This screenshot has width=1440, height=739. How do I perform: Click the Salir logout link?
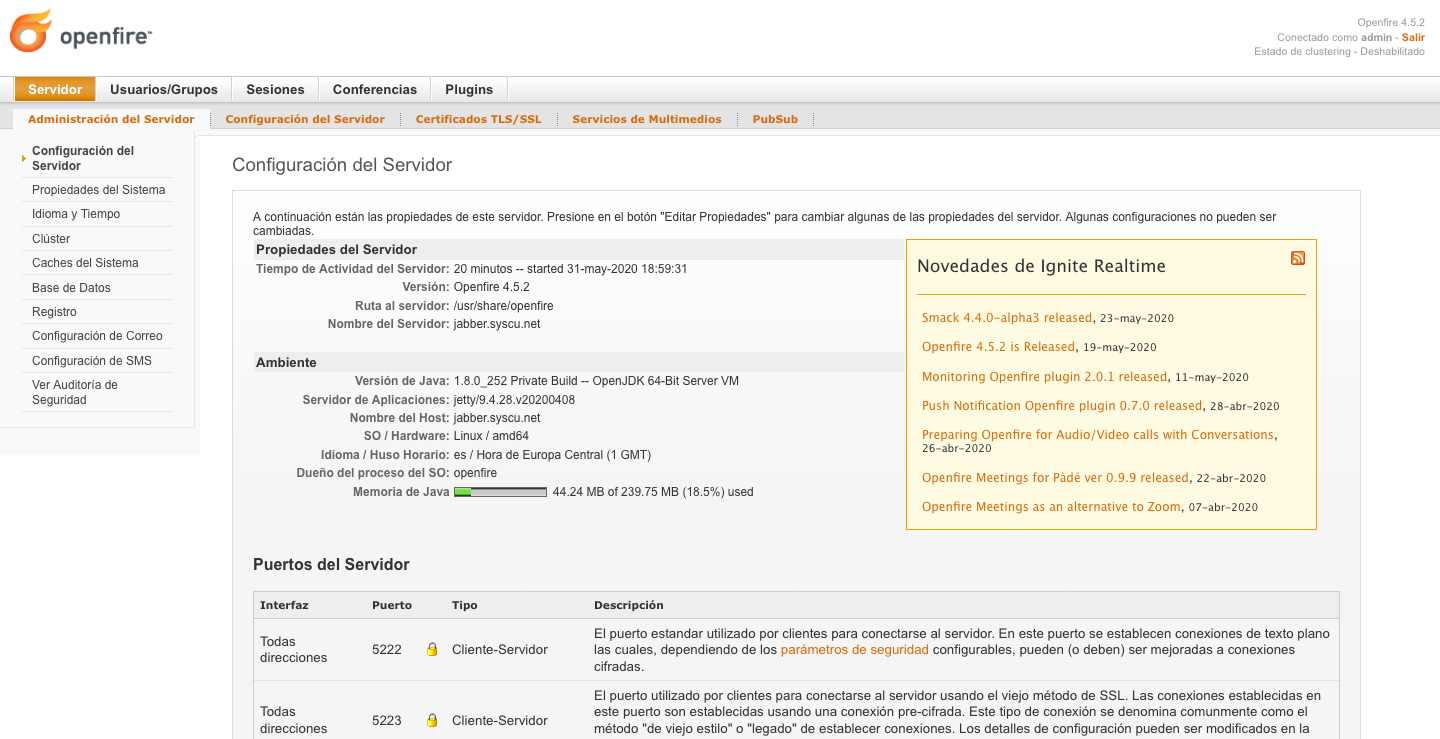pyautogui.click(x=1413, y=37)
